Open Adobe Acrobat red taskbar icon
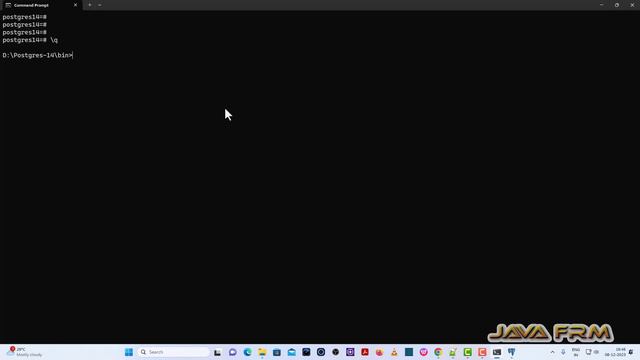The height and width of the screenshot is (360, 640). point(365,352)
